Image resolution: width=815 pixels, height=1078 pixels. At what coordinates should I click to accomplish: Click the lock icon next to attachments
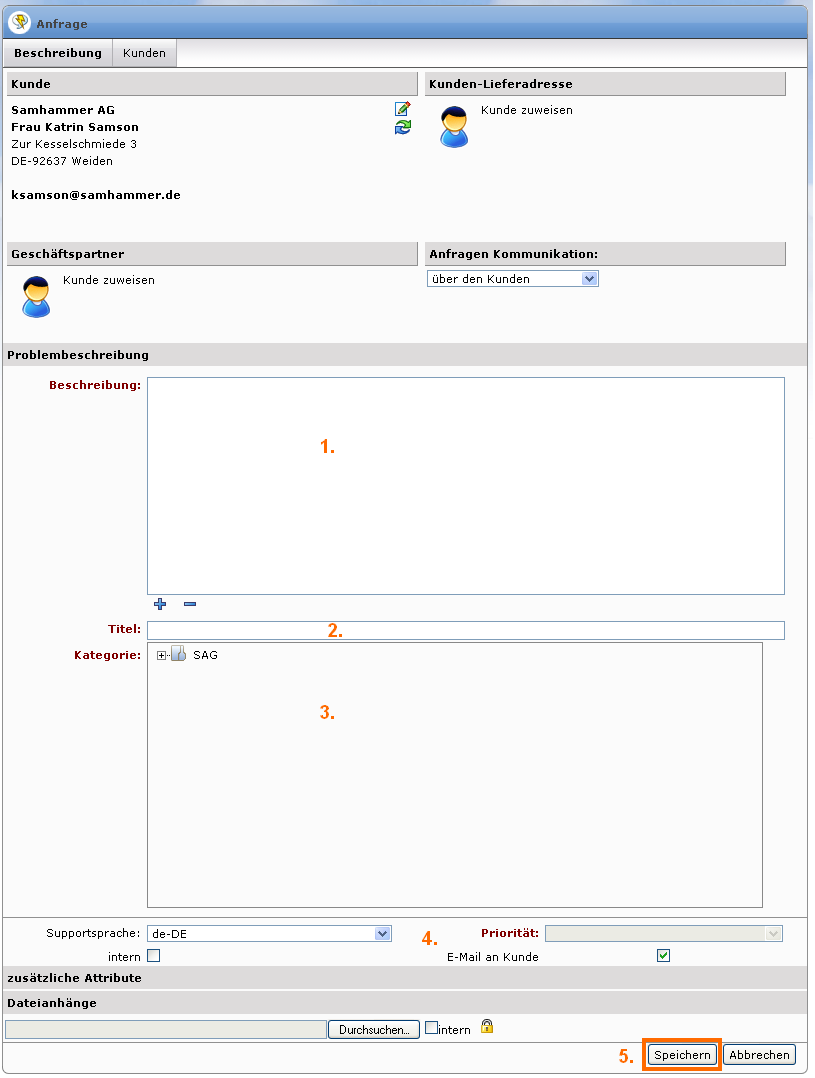tap(487, 1026)
